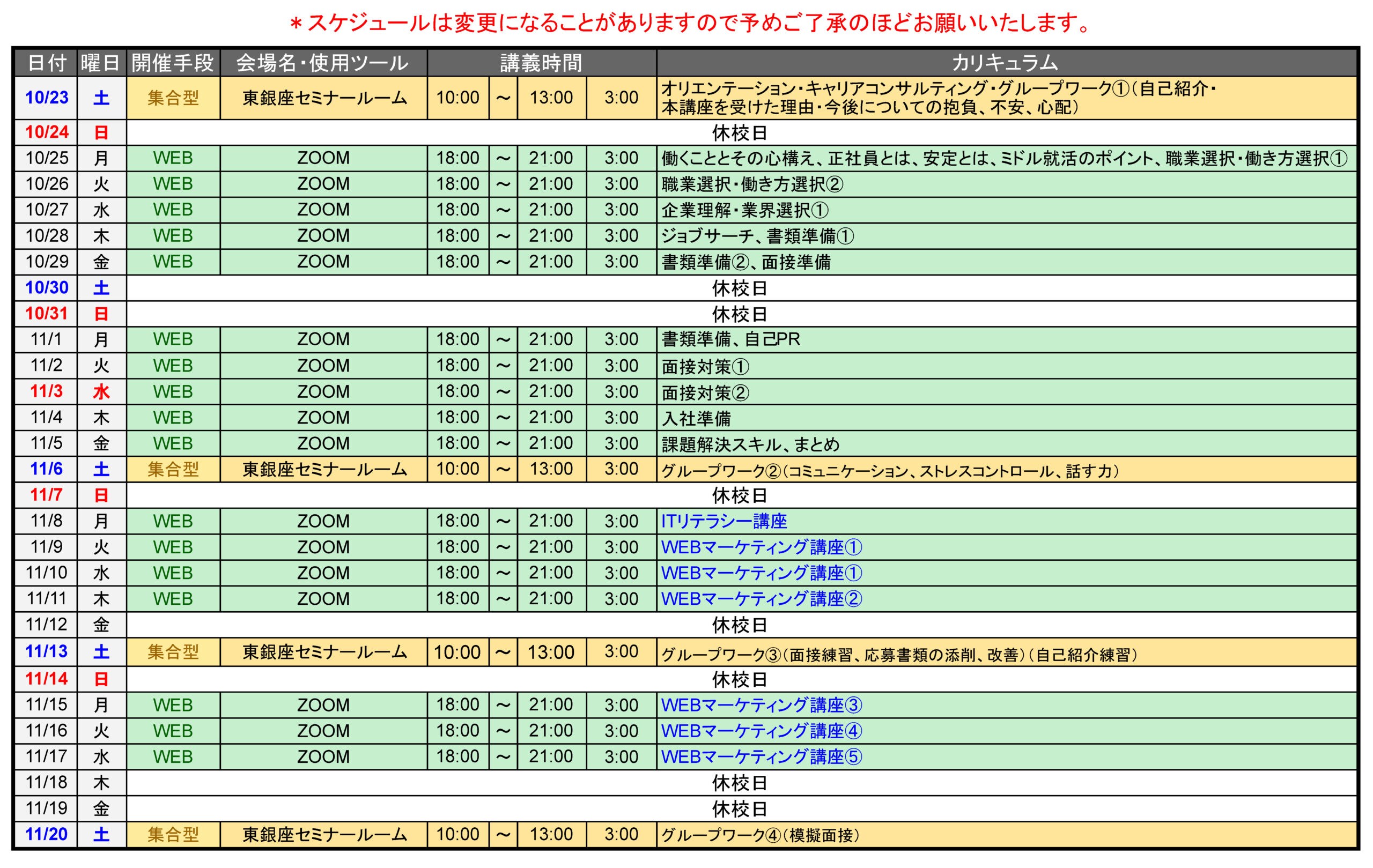Click the 曜日 column header

coord(101,63)
